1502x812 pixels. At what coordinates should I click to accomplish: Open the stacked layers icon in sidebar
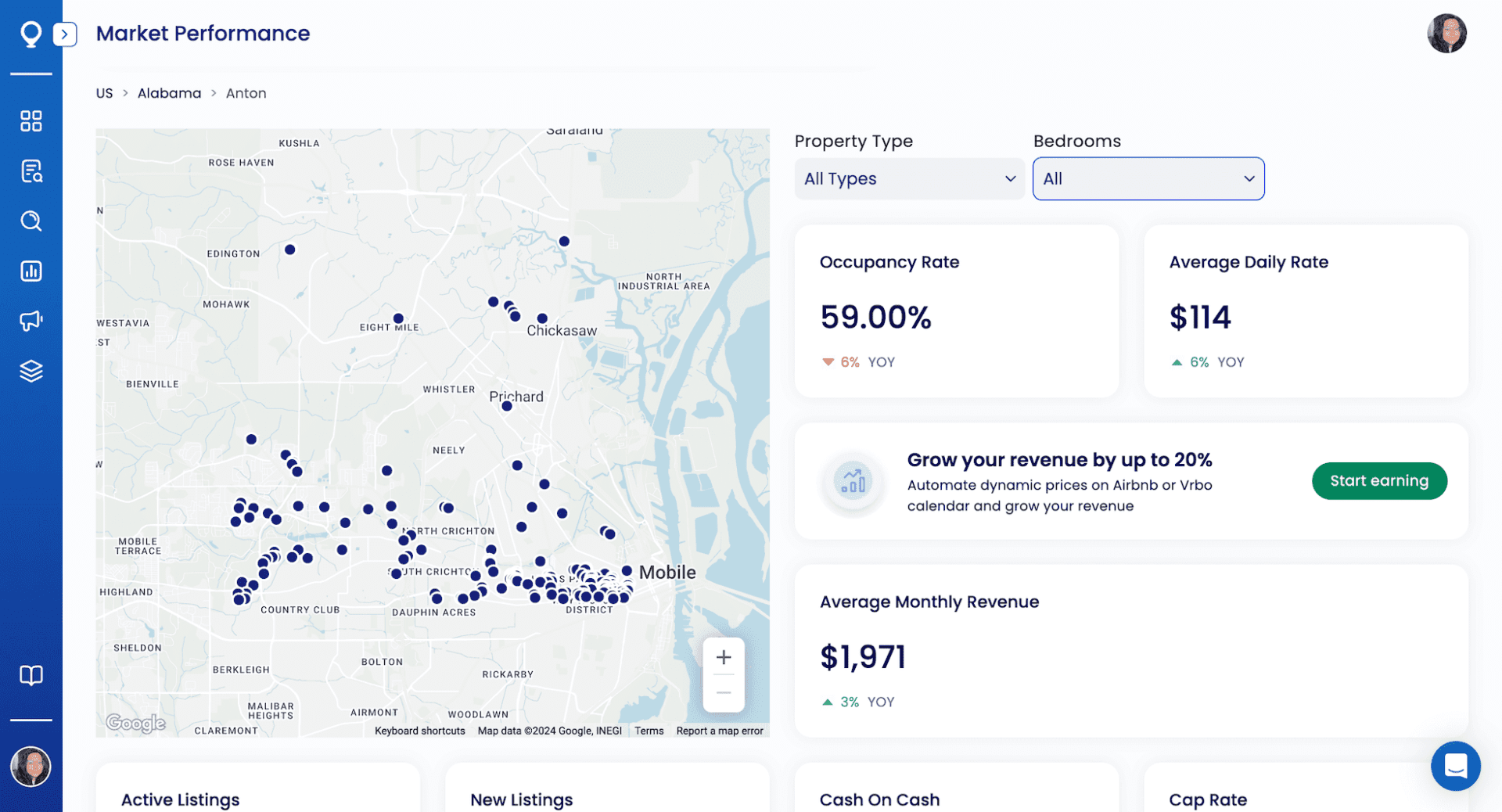[x=31, y=371]
